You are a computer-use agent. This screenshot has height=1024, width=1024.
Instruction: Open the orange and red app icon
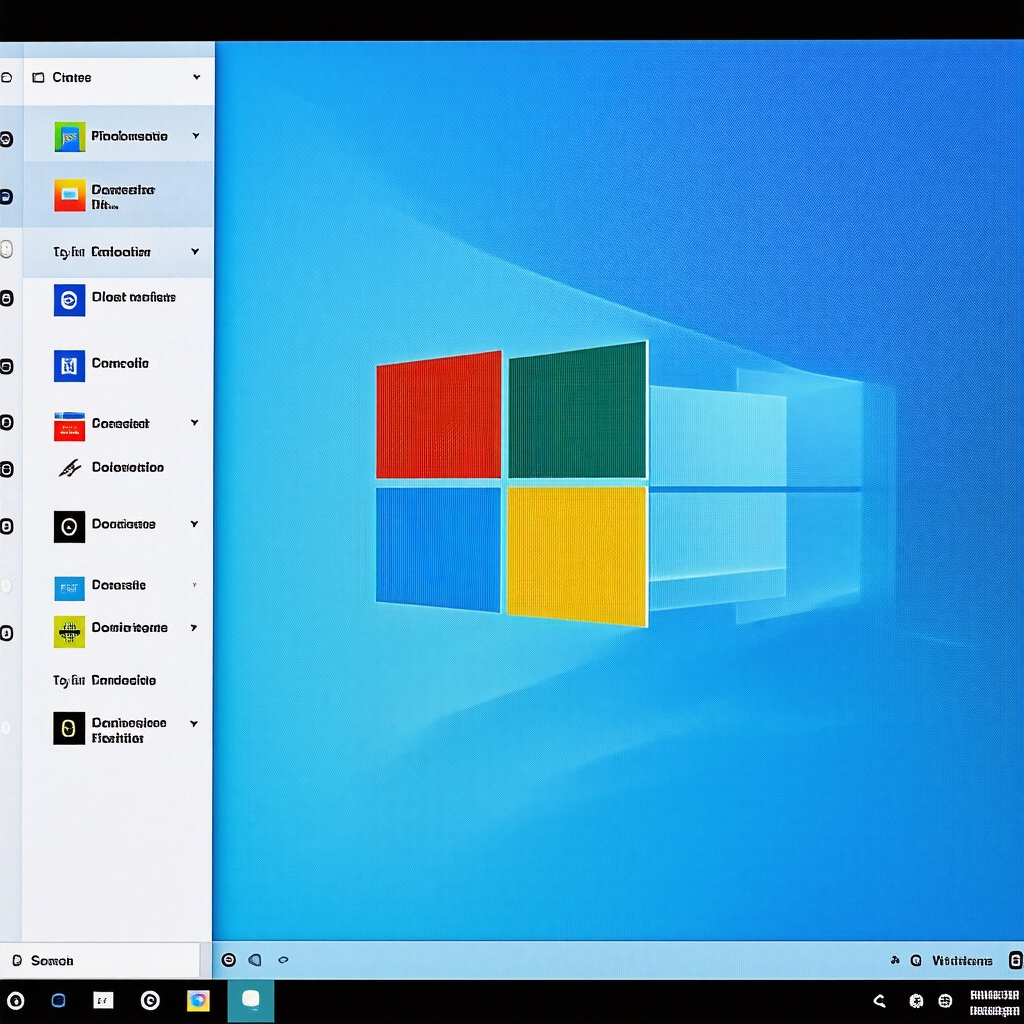coord(69,195)
